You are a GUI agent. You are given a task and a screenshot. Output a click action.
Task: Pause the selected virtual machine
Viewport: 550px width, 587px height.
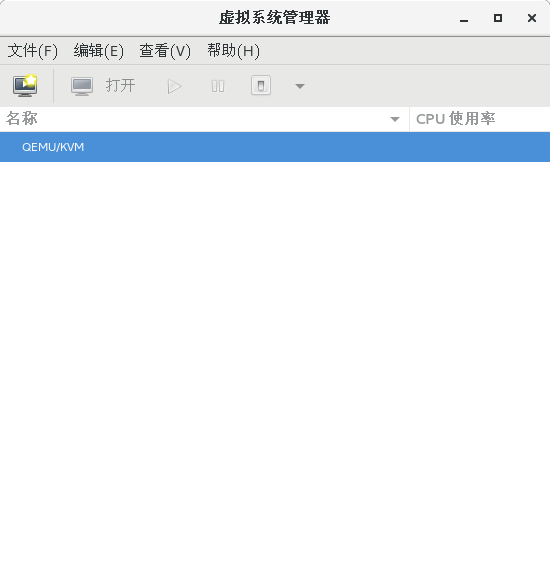coord(218,86)
